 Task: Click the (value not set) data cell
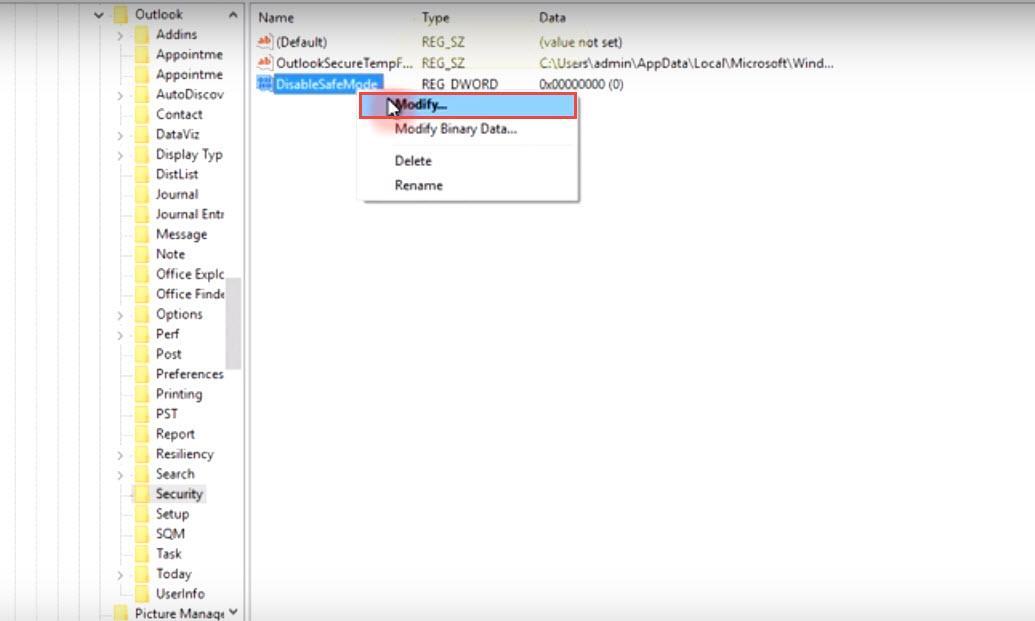click(580, 42)
